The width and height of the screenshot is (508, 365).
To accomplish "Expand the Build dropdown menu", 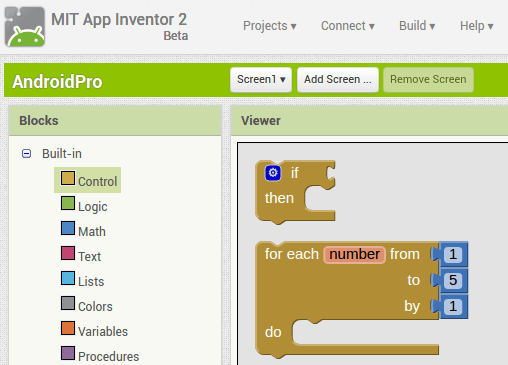I will click(417, 26).
